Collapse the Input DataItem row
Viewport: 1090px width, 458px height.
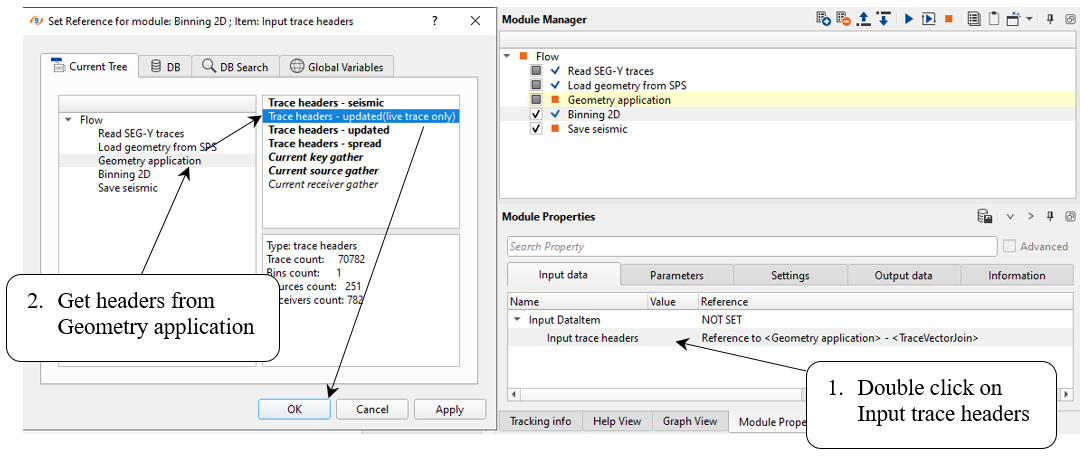click(518, 320)
